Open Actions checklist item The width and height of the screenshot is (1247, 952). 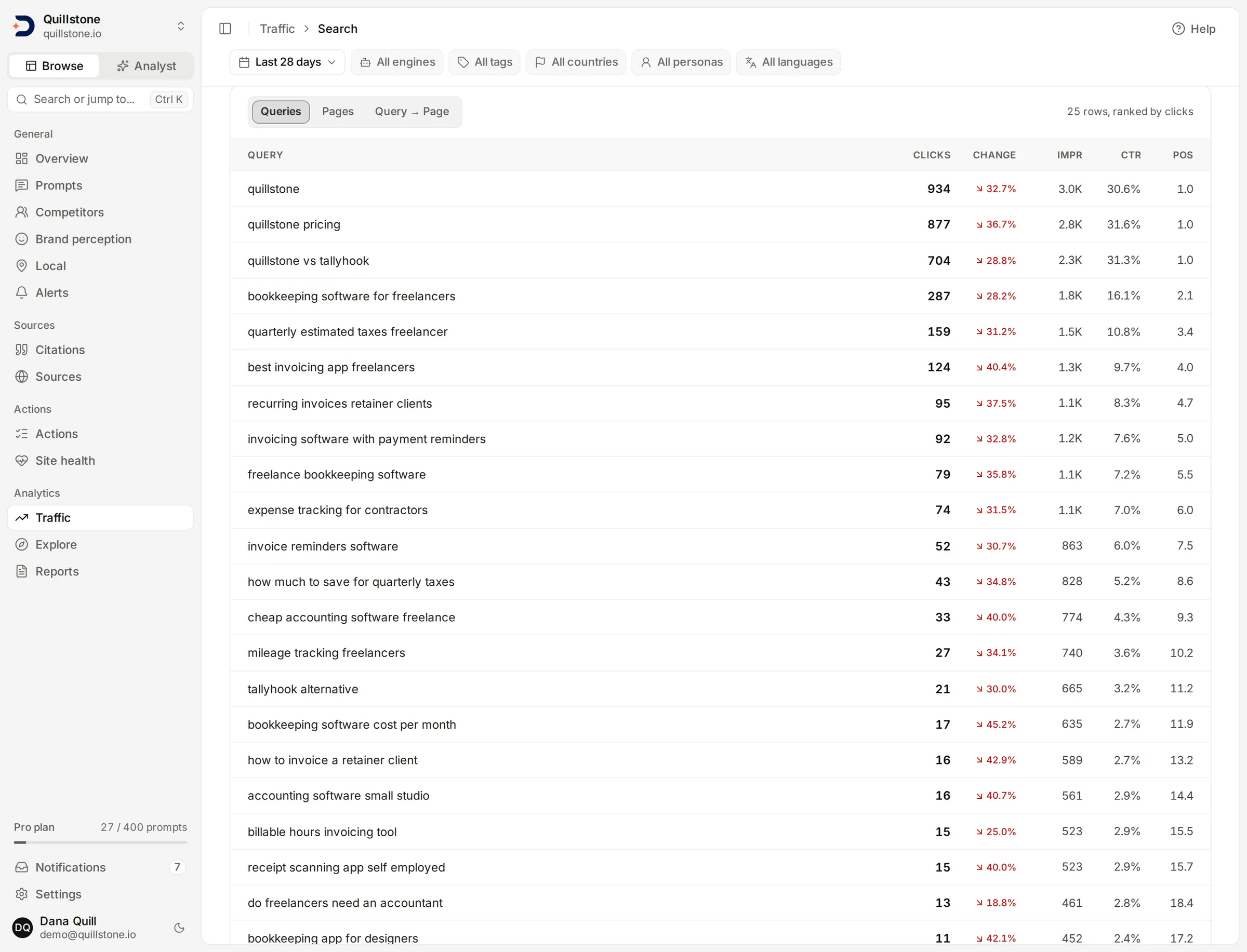click(100, 434)
